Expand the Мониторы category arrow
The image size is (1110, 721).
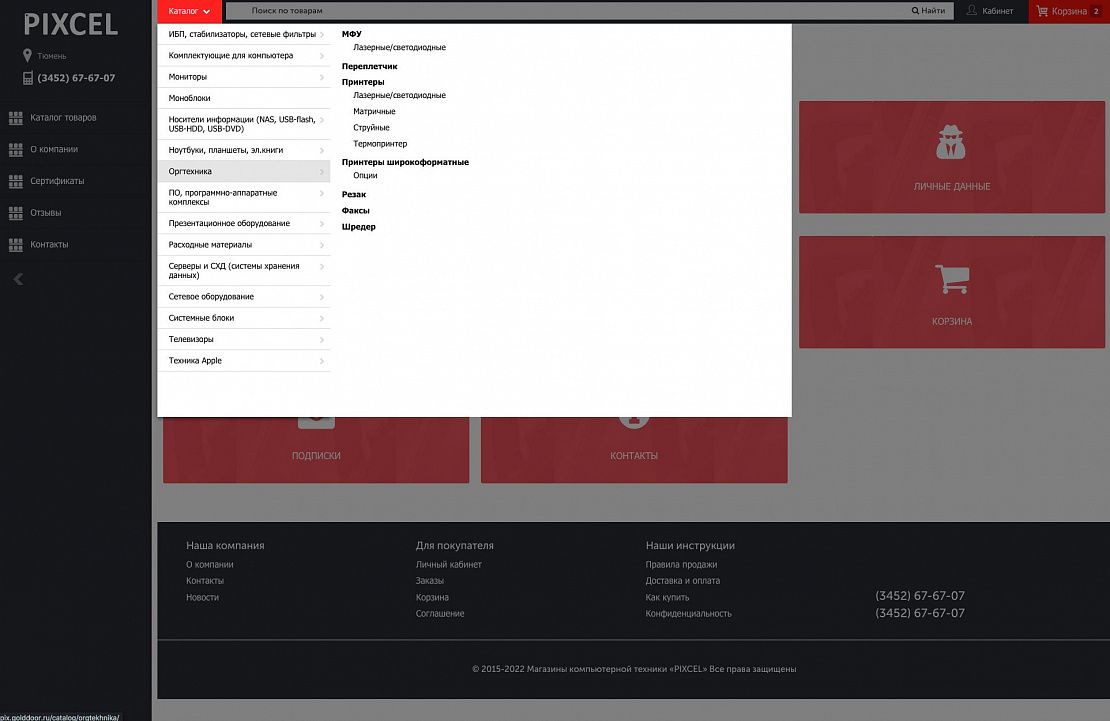point(322,77)
